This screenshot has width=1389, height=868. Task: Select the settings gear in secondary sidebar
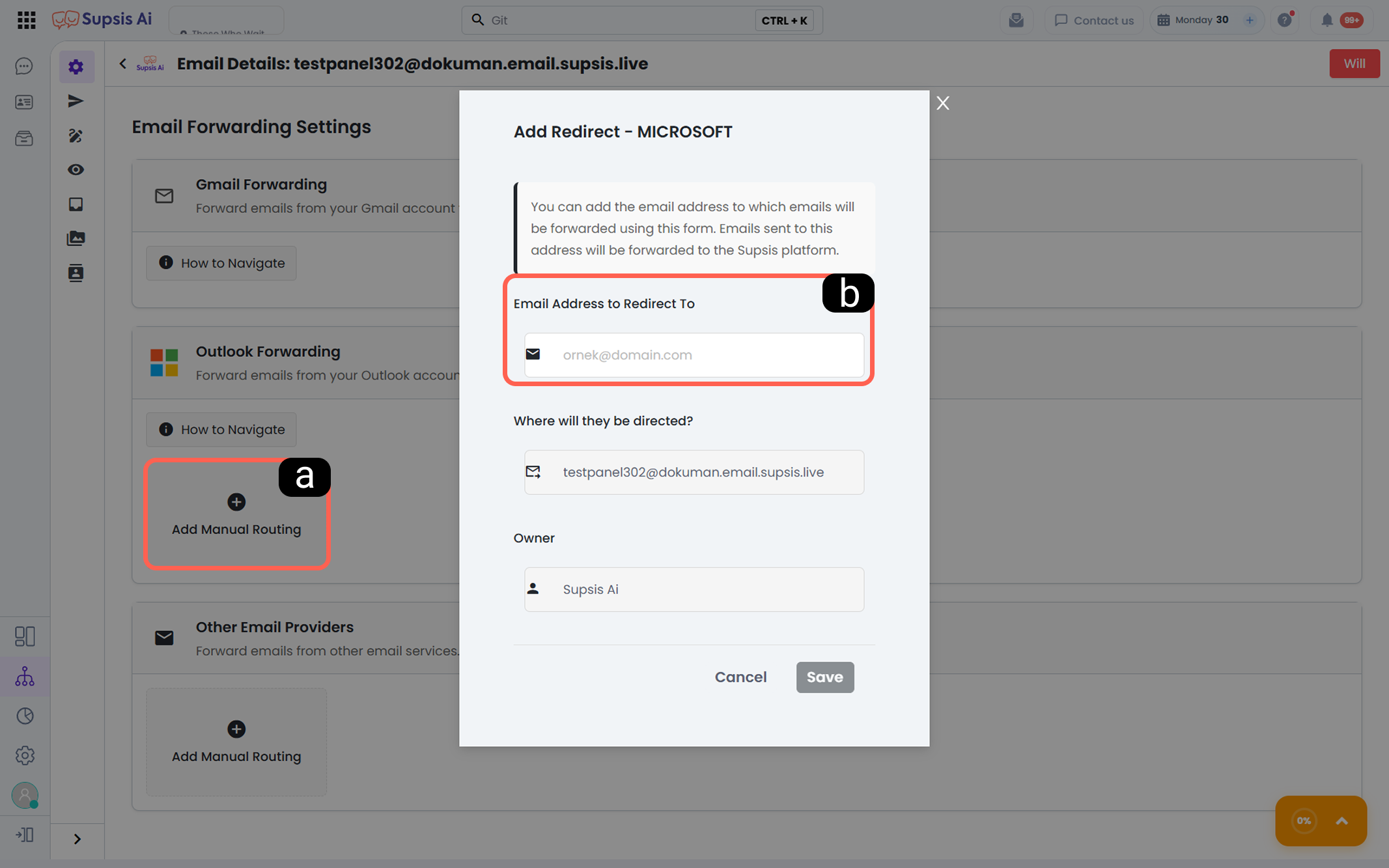[76, 66]
